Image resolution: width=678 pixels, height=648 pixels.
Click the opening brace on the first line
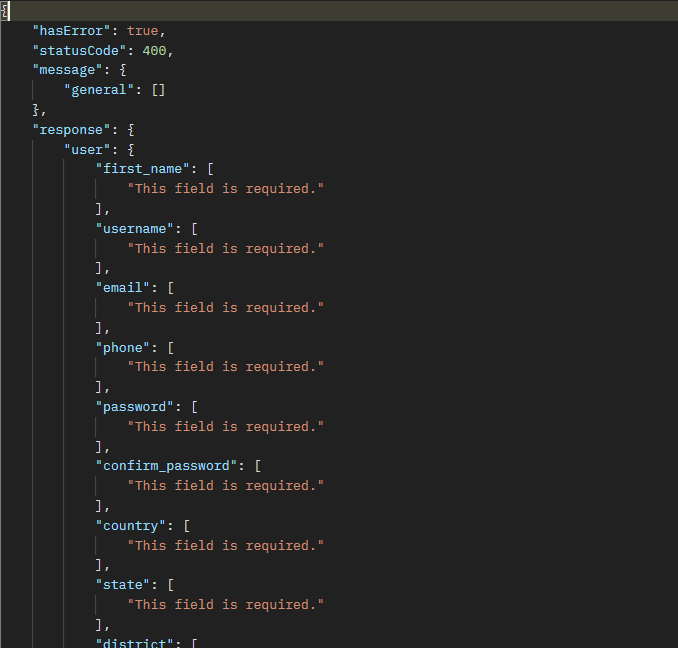[x=4, y=11]
